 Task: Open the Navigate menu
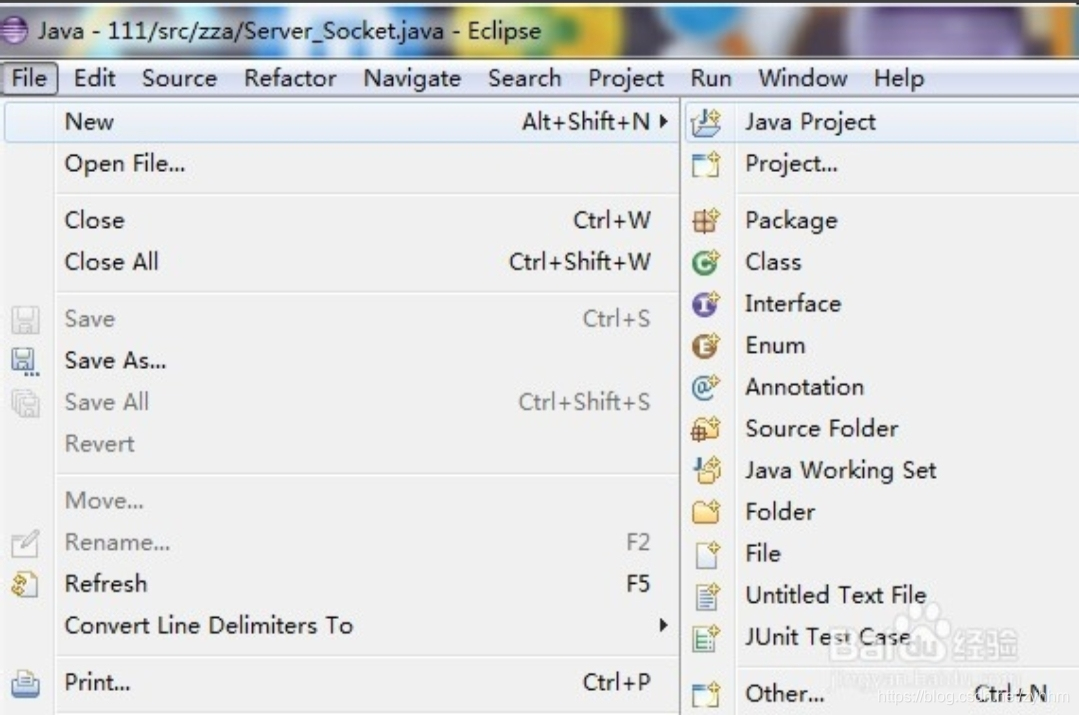click(x=412, y=78)
